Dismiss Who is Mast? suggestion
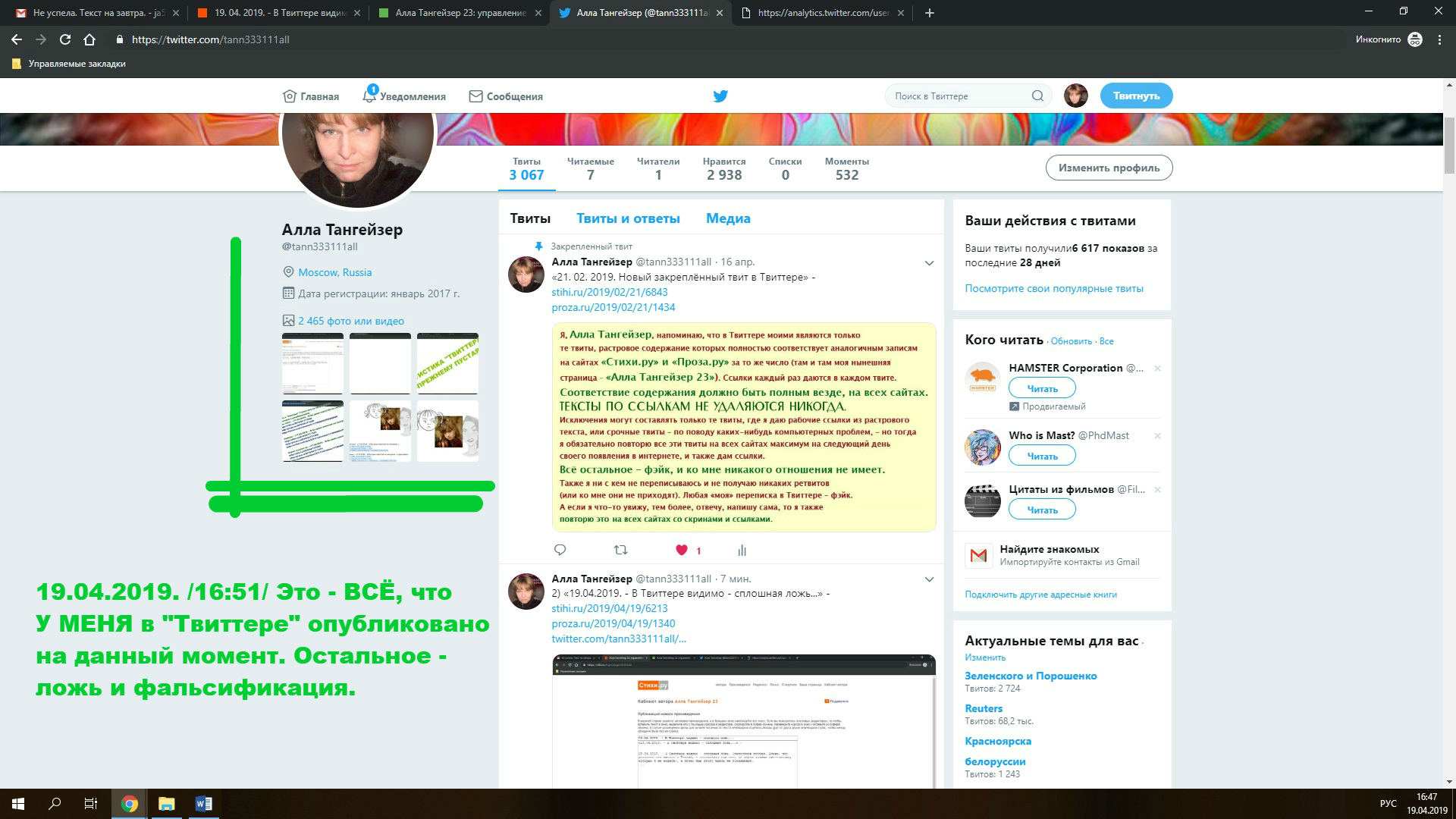1456x819 pixels. pos(1157,436)
